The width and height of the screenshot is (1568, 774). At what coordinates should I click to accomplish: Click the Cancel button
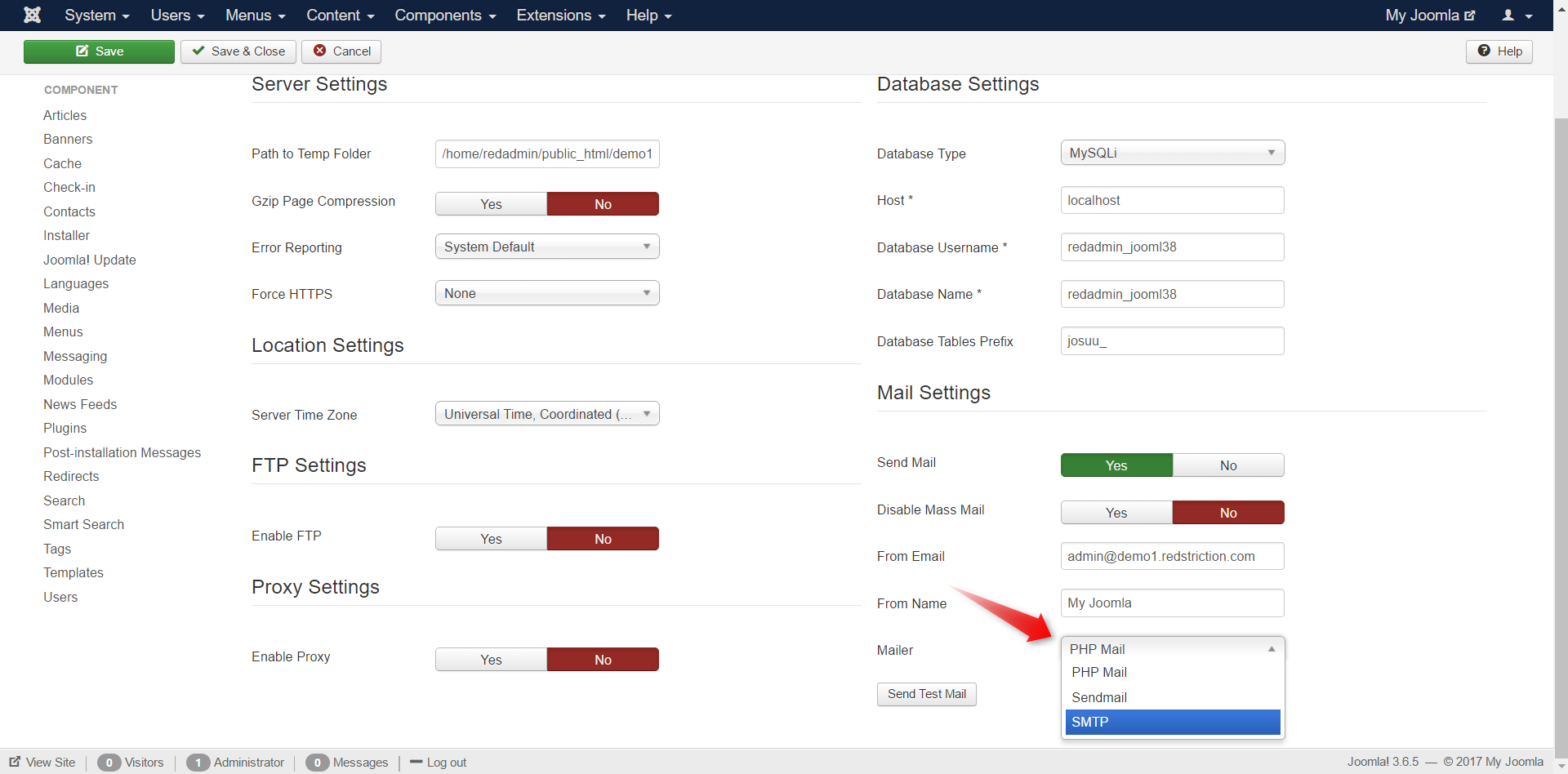(341, 51)
